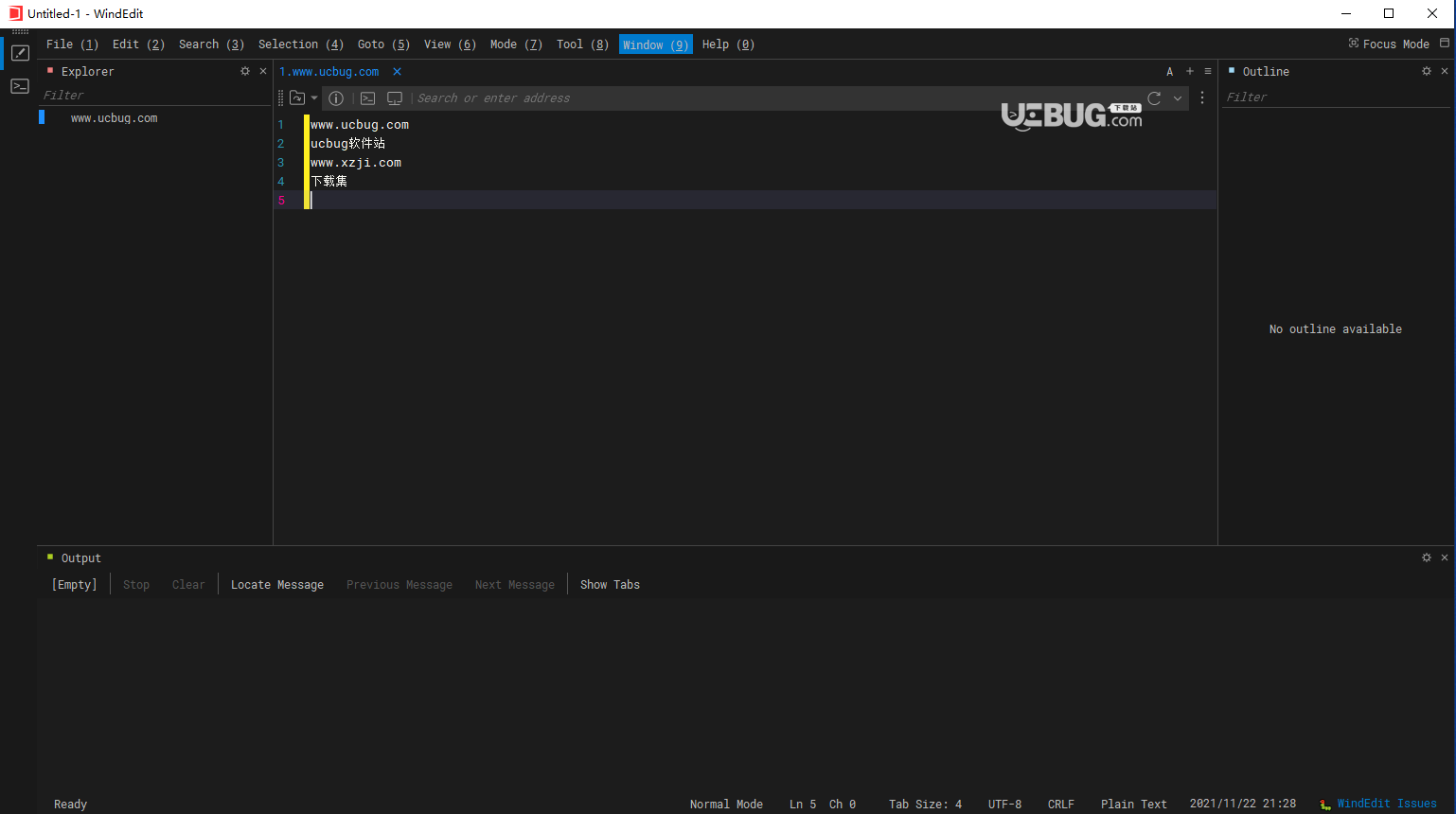The height and width of the screenshot is (814, 1456).
Task: Open Output panel settings gear
Action: tap(1427, 557)
